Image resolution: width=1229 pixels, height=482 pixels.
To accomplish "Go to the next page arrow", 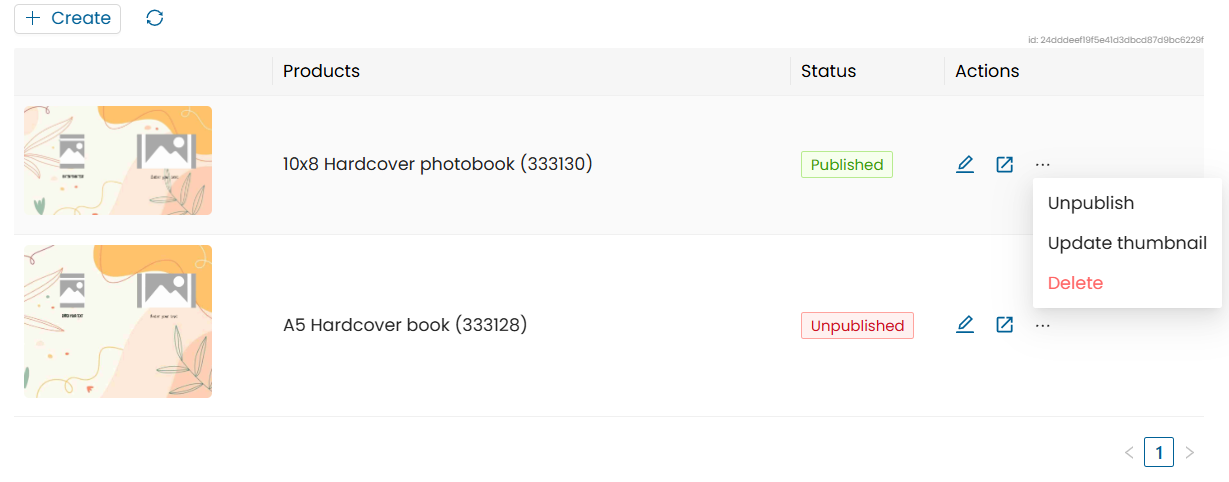I will 1189,453.
